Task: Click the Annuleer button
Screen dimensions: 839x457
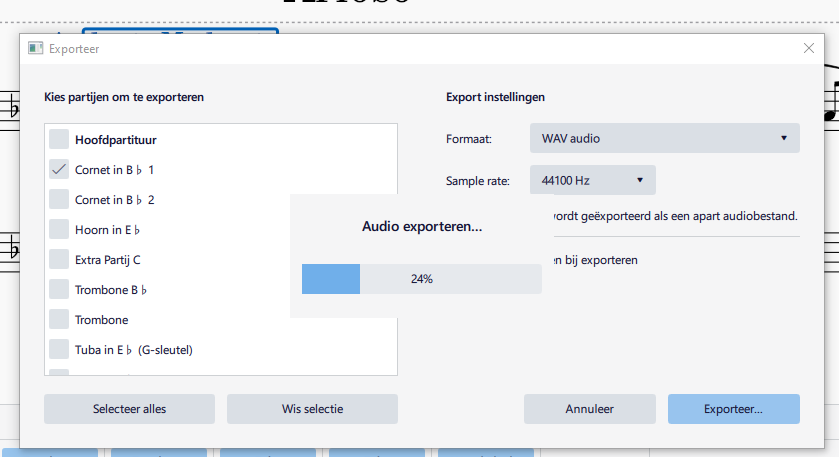Action: coord(590,409)
